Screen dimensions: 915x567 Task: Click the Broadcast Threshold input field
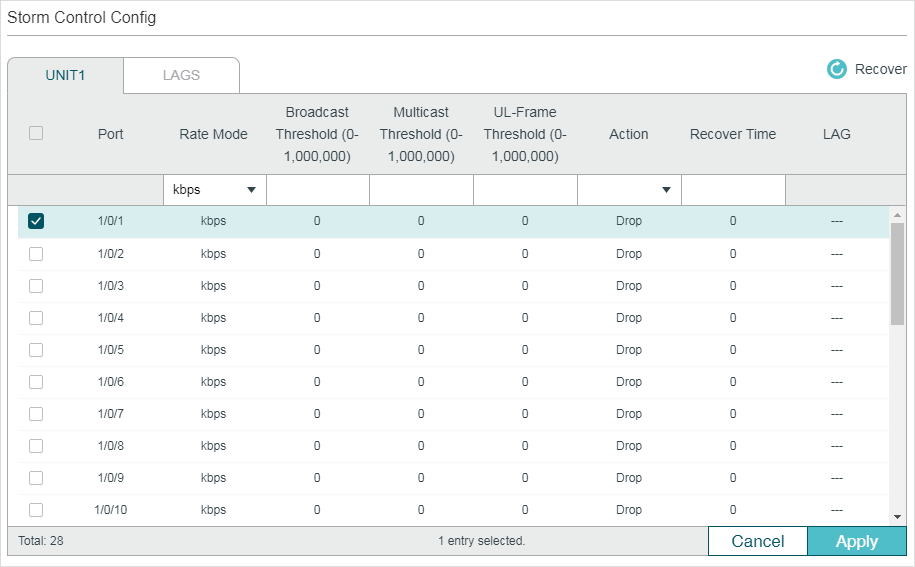point(318,190)
